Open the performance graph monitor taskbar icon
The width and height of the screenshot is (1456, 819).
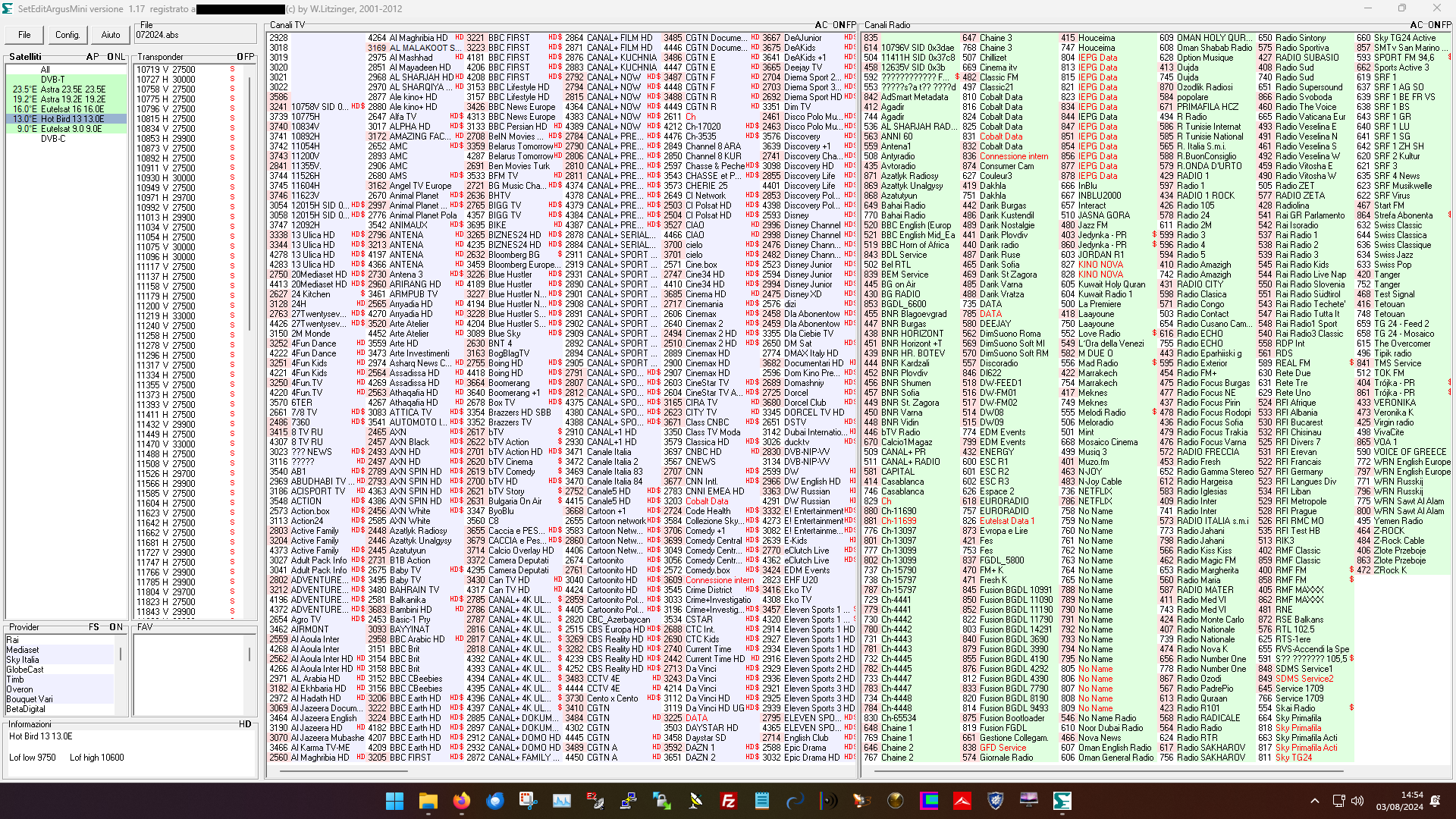point(561,800)
